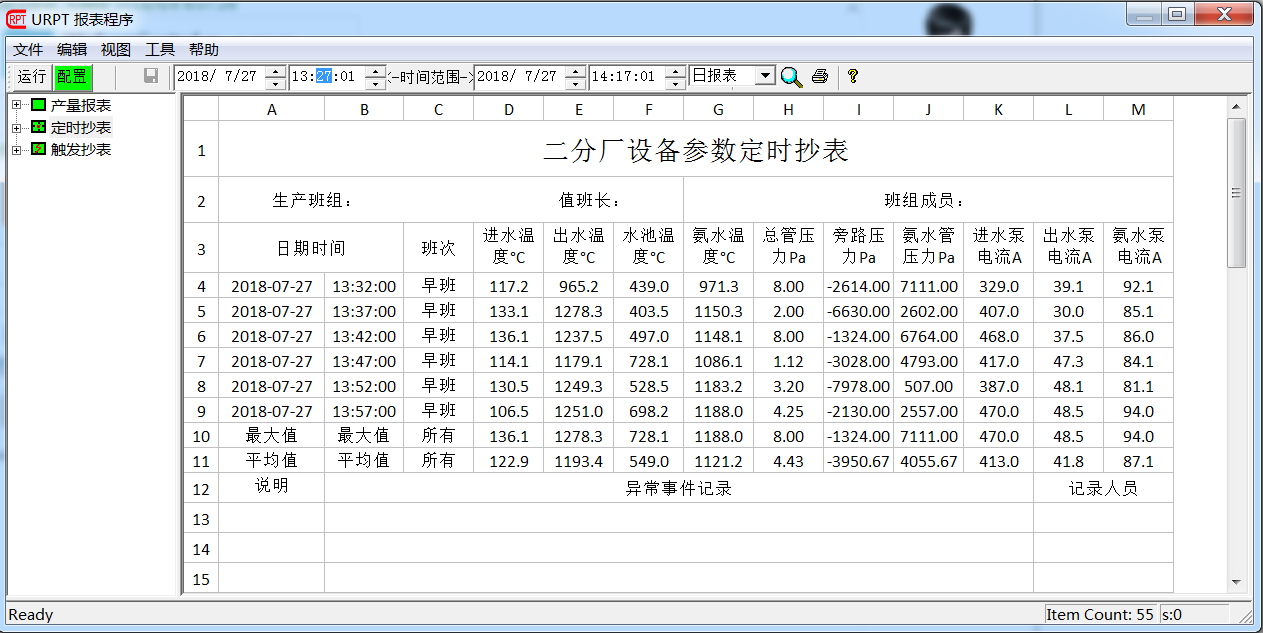Open the 工具 menu
1263x633 pixels.
(160, 49)
